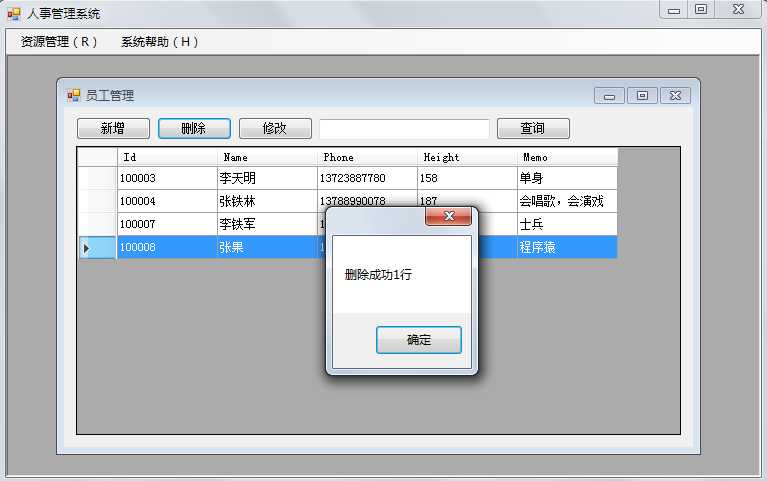
Task: Minimize the 员工管理 child window
Action: pos(609,96)
